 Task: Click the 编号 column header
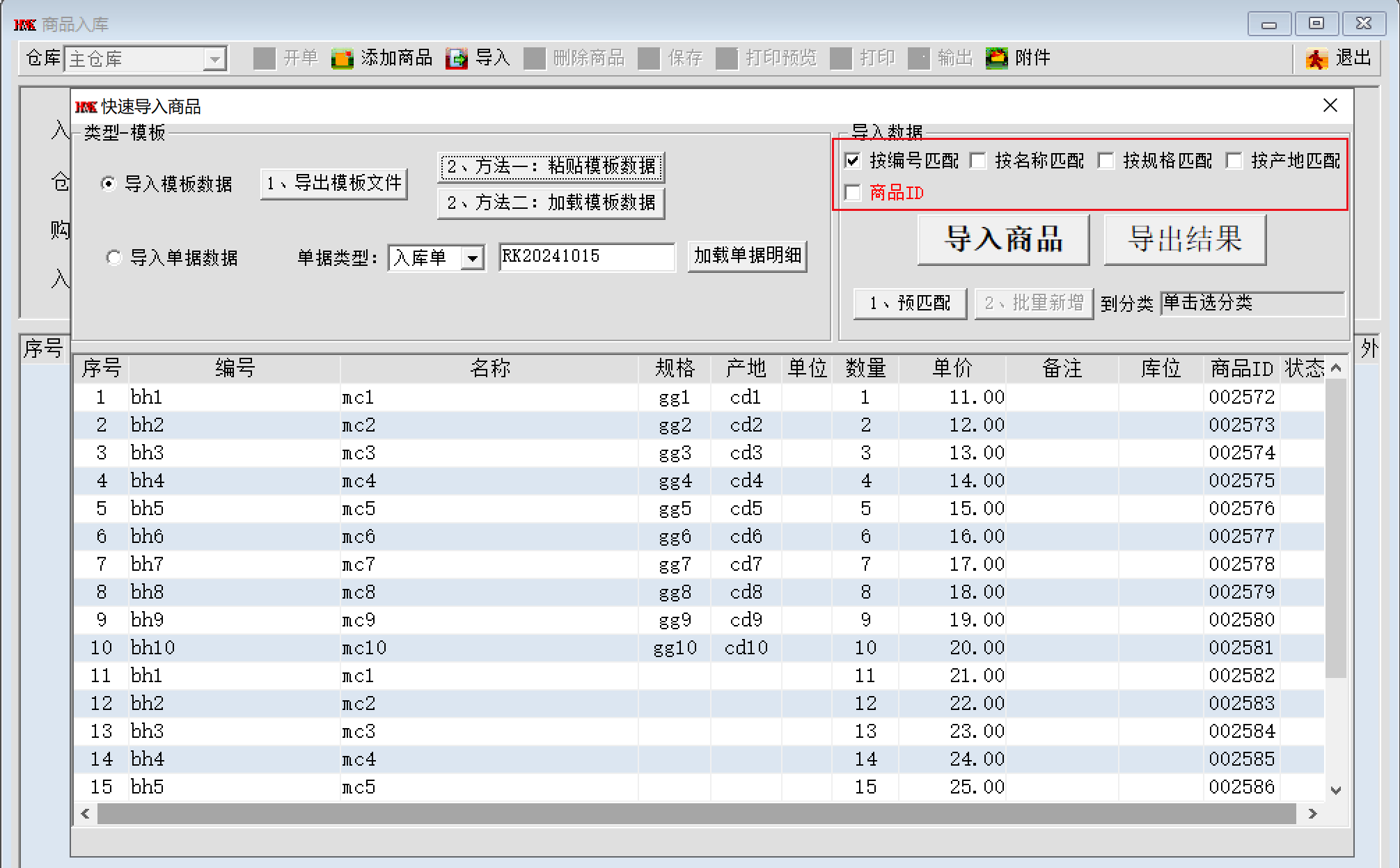coord(235,368)
